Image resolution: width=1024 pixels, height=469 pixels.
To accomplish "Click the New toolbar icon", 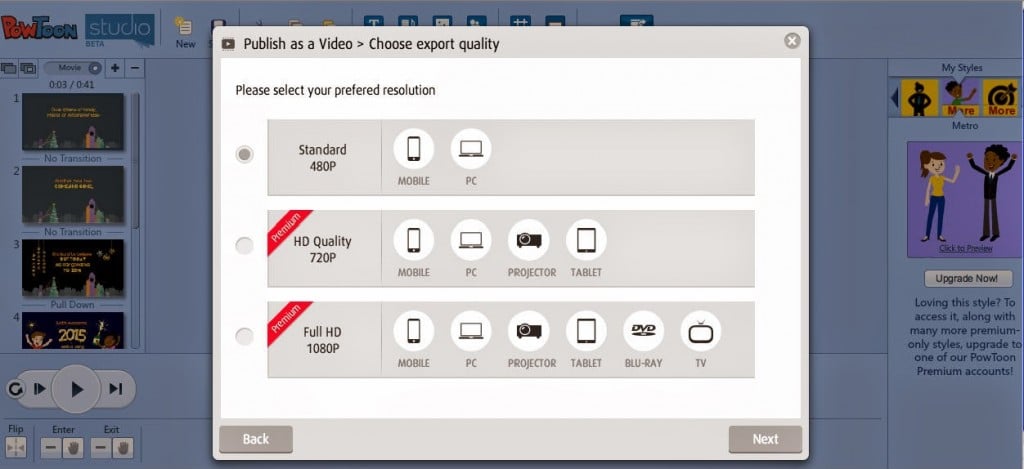I will pyautogui.click(x=185, y=30).
